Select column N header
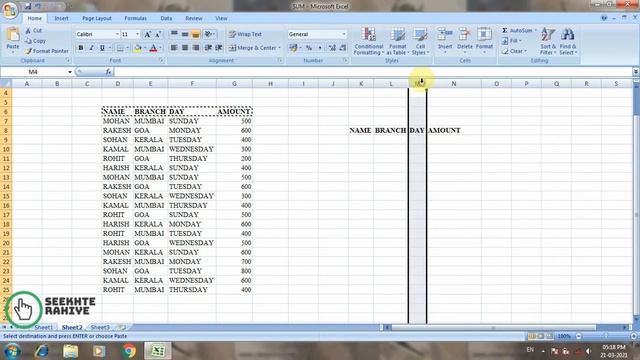 (x=454, y=84)
